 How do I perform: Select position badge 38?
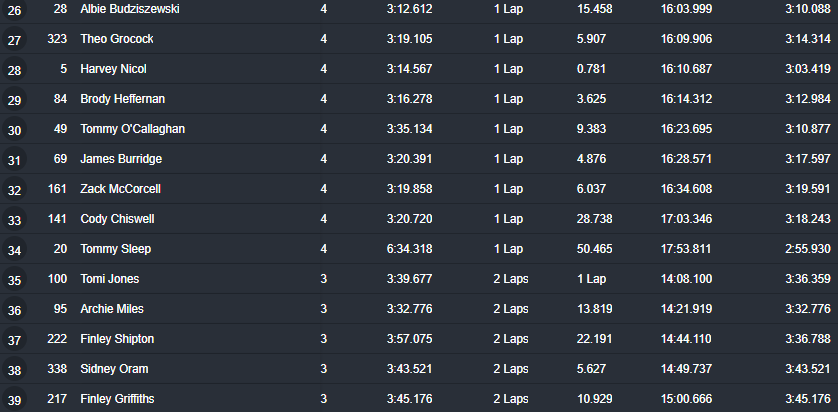pyautogui.click(x=14, y=369)
